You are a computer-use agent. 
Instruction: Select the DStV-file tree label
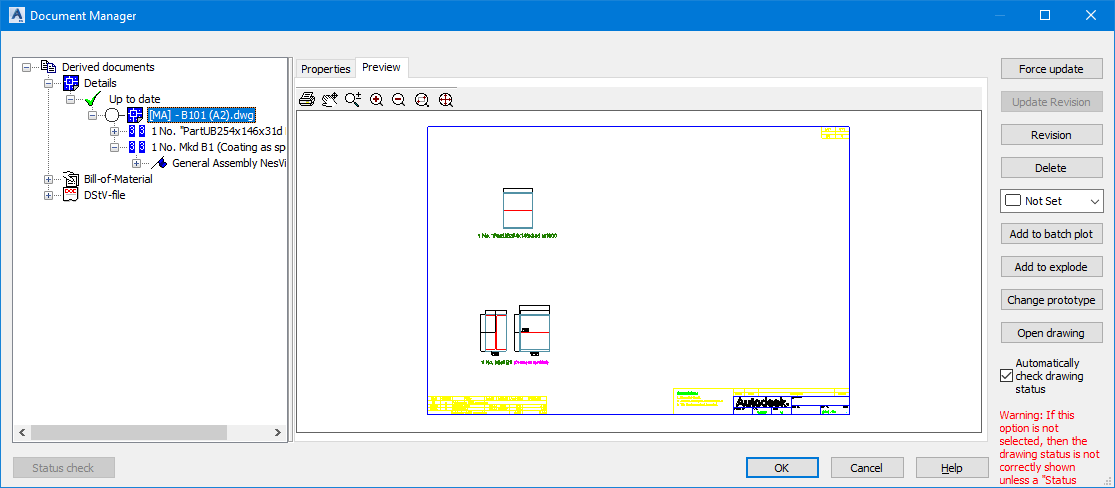click(105, 195)
